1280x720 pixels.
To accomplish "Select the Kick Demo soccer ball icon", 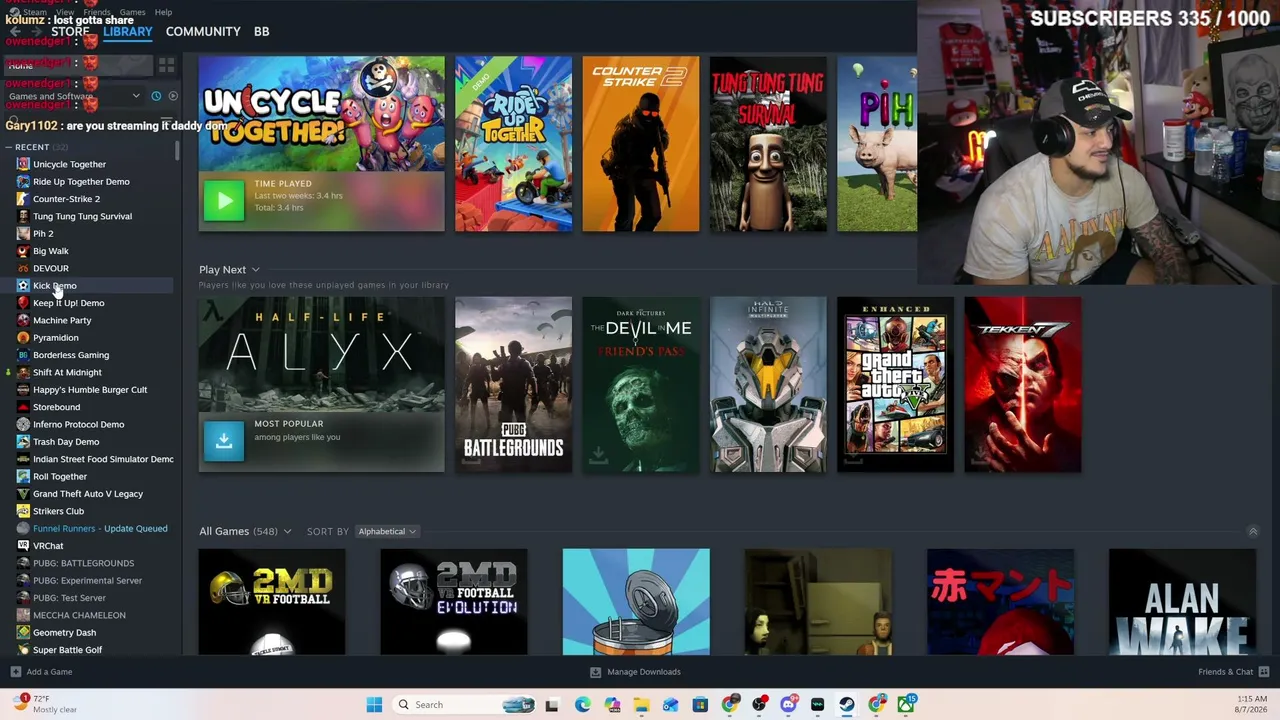I will (23, 285).
